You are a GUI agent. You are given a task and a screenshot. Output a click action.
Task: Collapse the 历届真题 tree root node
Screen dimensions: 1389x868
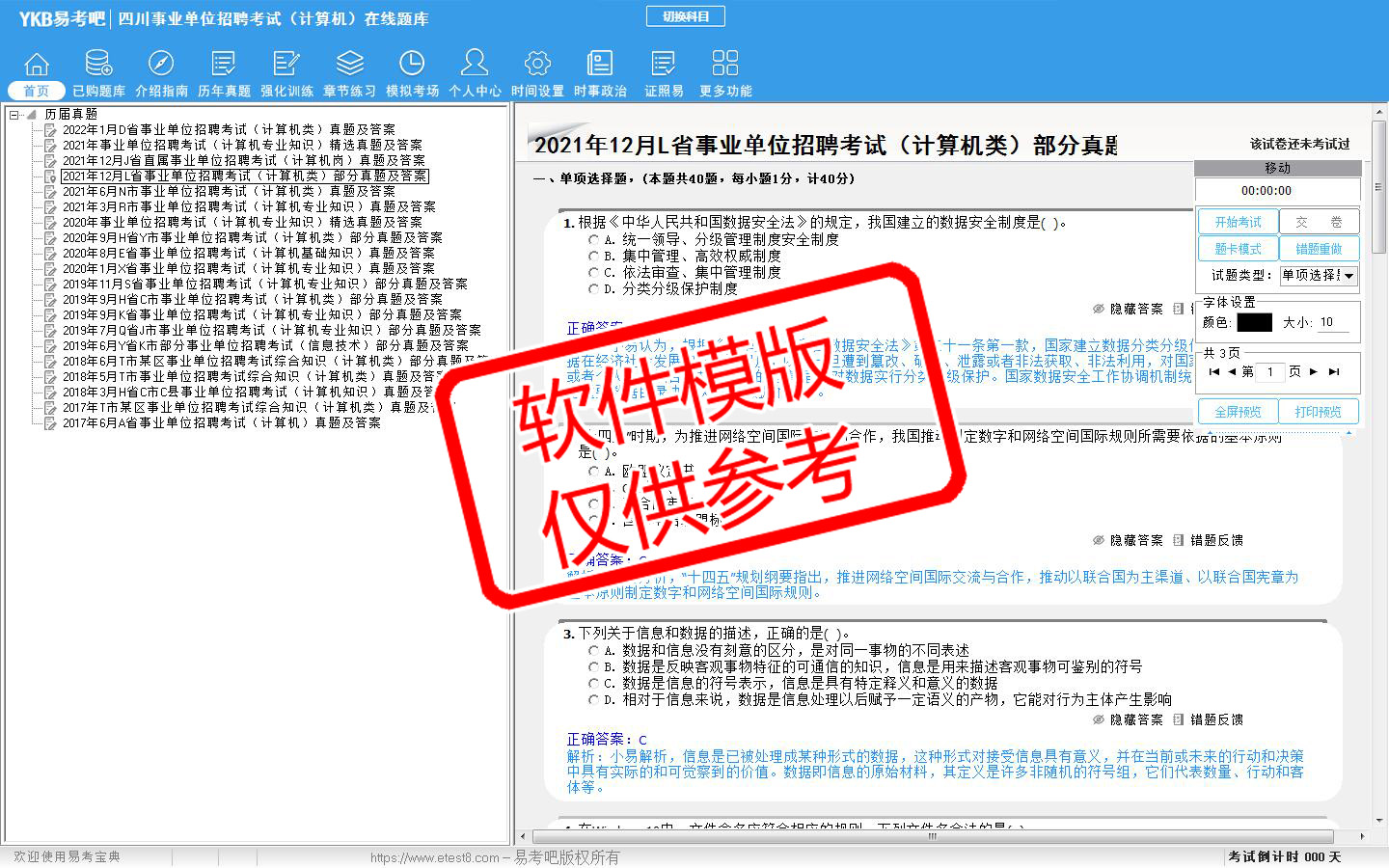(14, 115)
